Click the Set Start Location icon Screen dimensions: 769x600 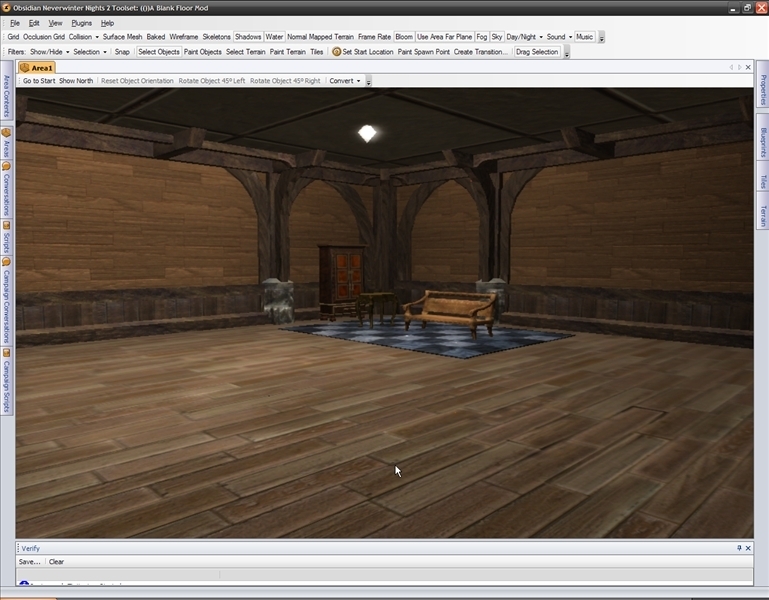pyautogui.click(x=336, y=52)
